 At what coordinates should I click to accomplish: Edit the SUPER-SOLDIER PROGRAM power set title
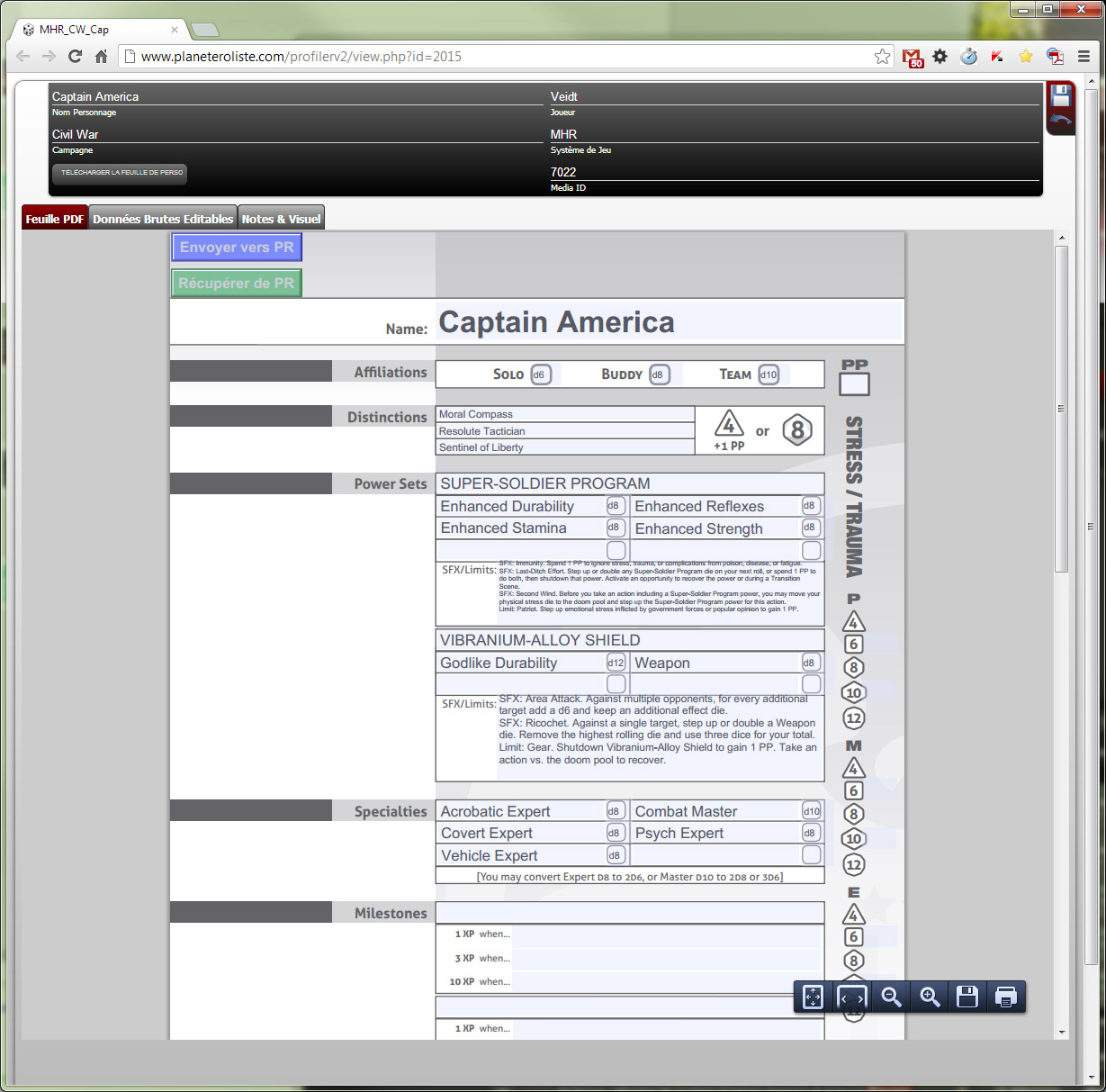[x=630, y=483]
